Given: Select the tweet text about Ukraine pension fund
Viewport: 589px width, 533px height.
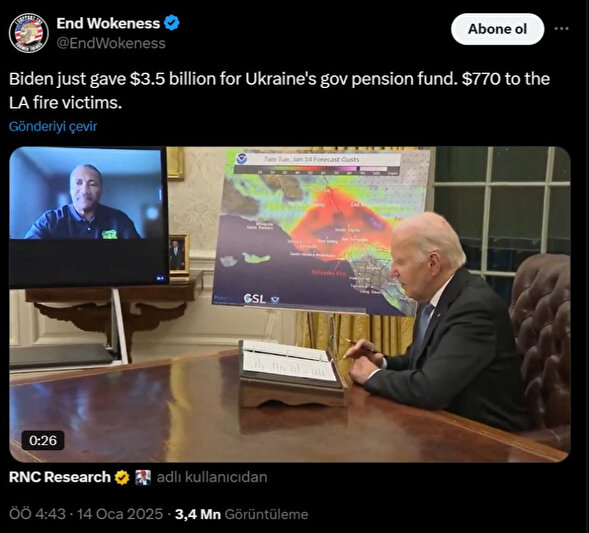Looking at the screenshot, I should coord(279,91).
